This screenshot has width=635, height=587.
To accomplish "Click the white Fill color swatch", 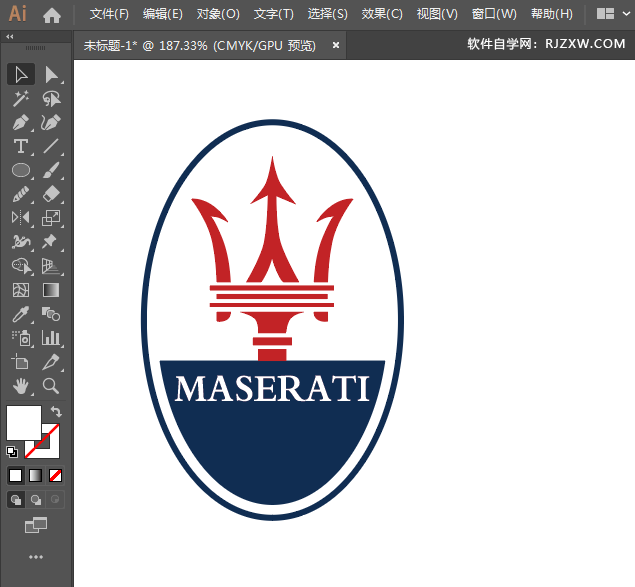I will coord(22,422).
